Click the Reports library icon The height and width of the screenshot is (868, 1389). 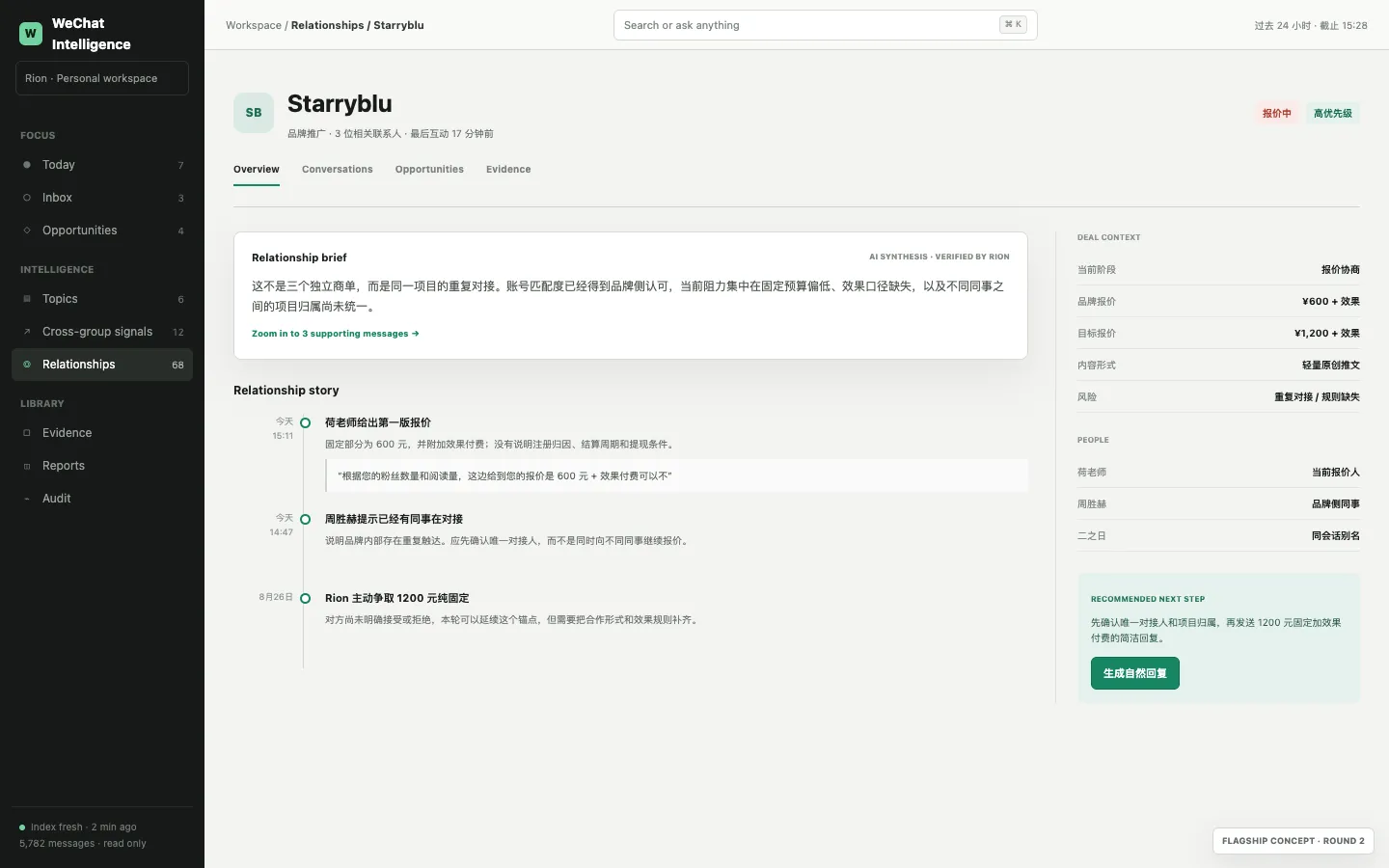[27, 466]
